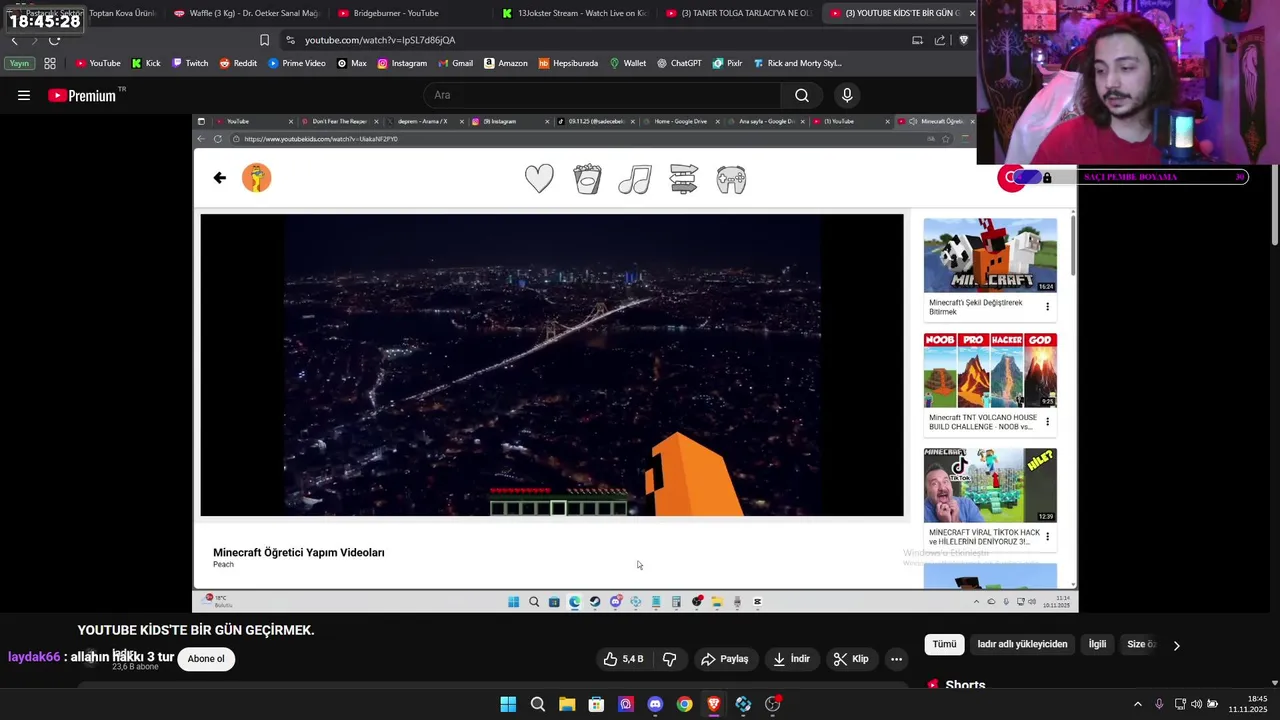Open the VIRAL TIKTOK HACK video thumbnail
Screen dimensions: 1280x720
(990, 485)
